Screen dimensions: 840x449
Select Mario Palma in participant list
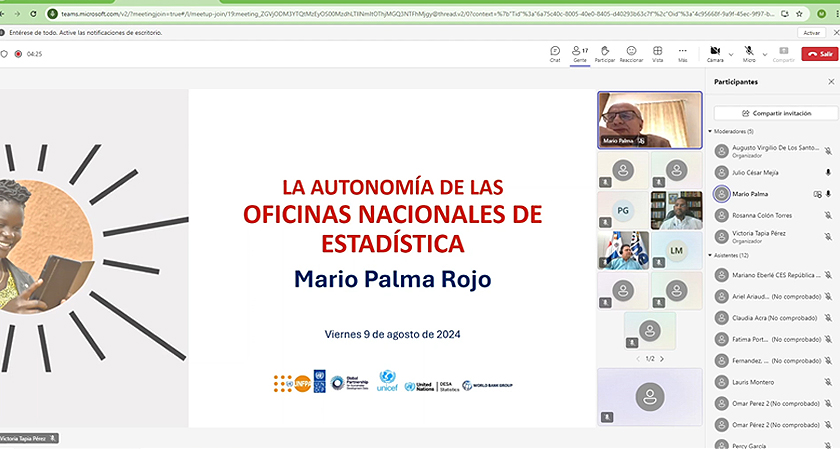pyautogui.click(x=773, y=194)
